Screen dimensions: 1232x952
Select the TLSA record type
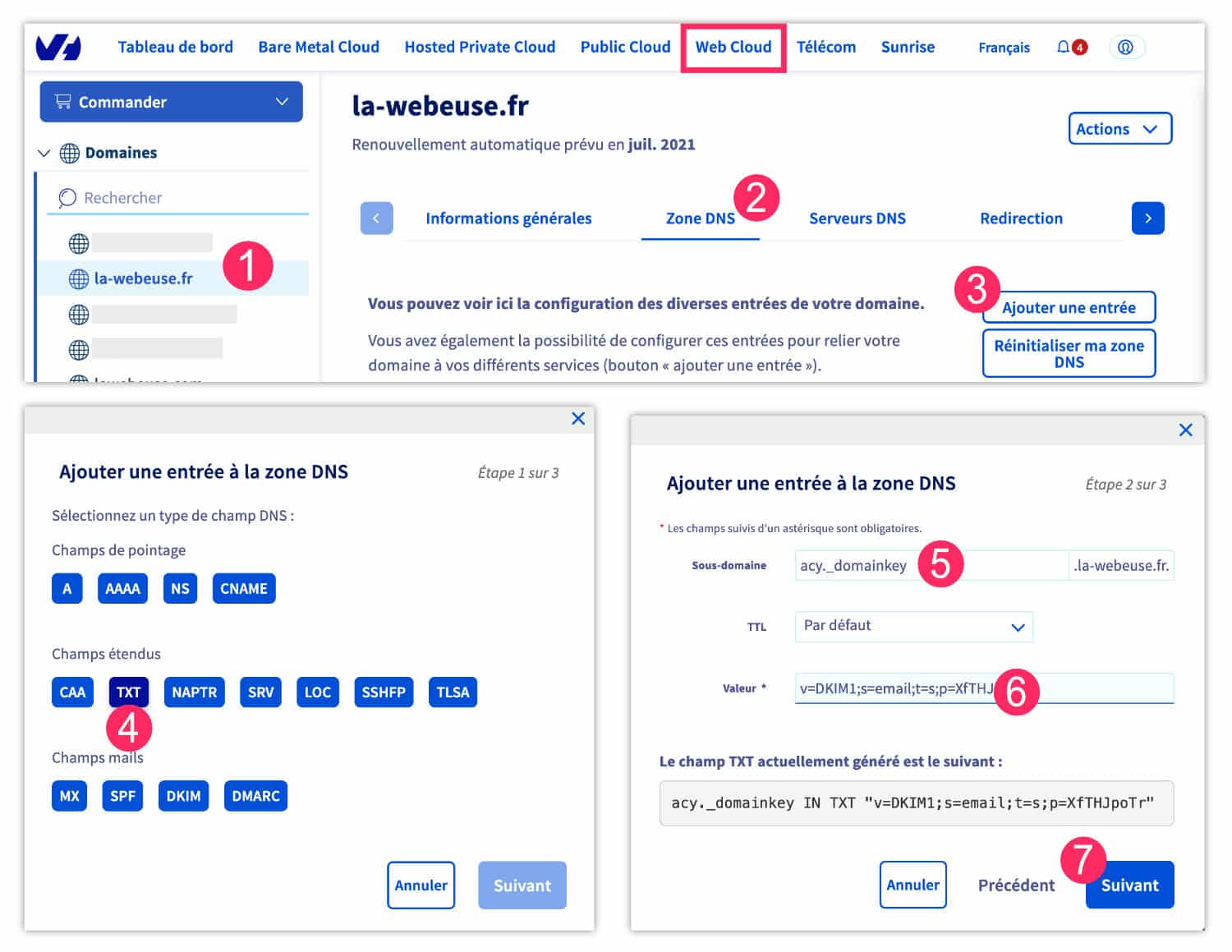(453, 692)
